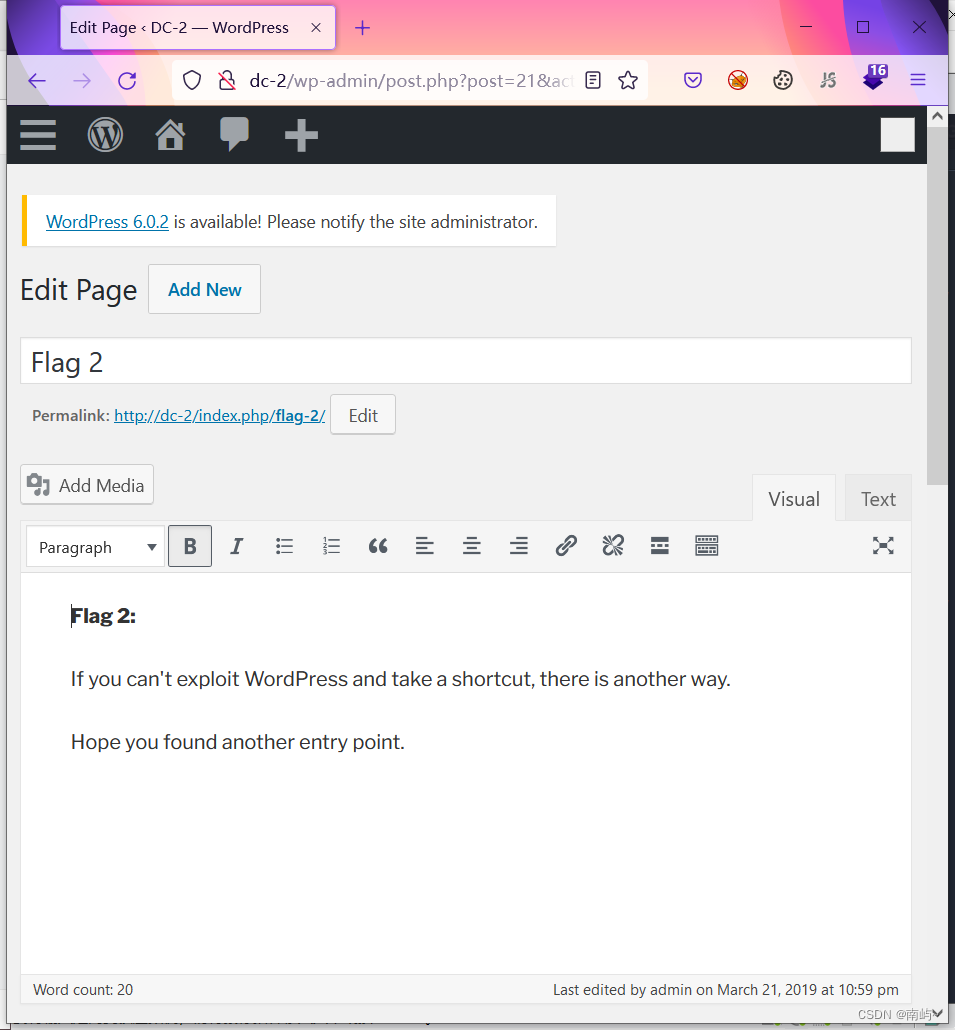Viewport: 955px width, 1030px height.
Task: Align text right
Action: 519,546
